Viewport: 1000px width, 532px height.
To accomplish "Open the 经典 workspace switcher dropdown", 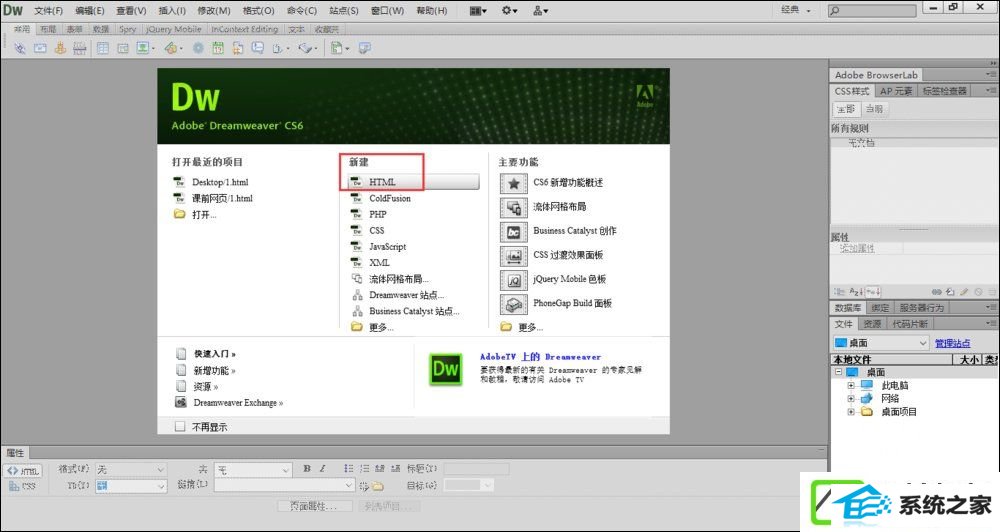I will tap(796, 10).
